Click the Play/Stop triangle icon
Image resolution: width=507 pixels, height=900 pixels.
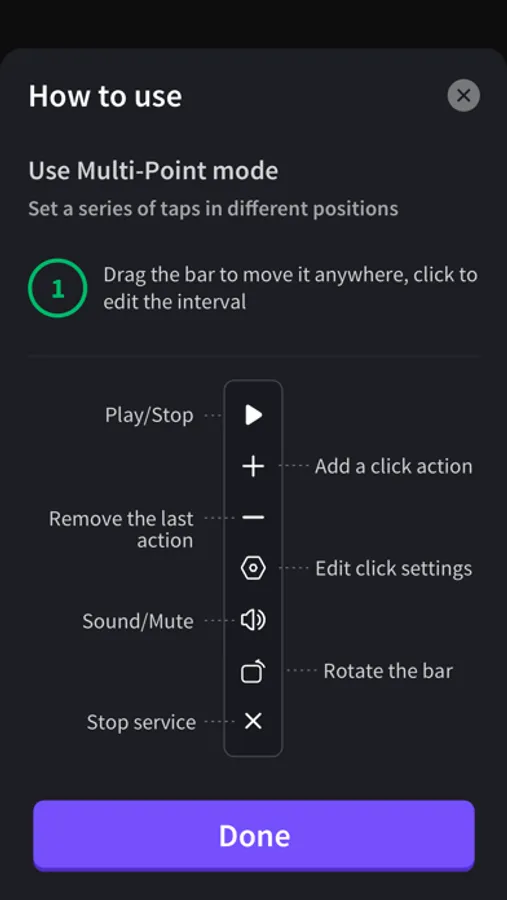pos(253,414)
